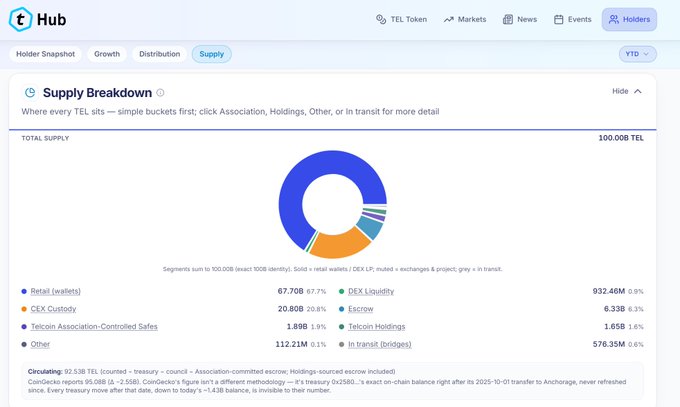Click the Events calendar icon
Image resolution: width=680 pixels, height=407 pixels.
559,19
